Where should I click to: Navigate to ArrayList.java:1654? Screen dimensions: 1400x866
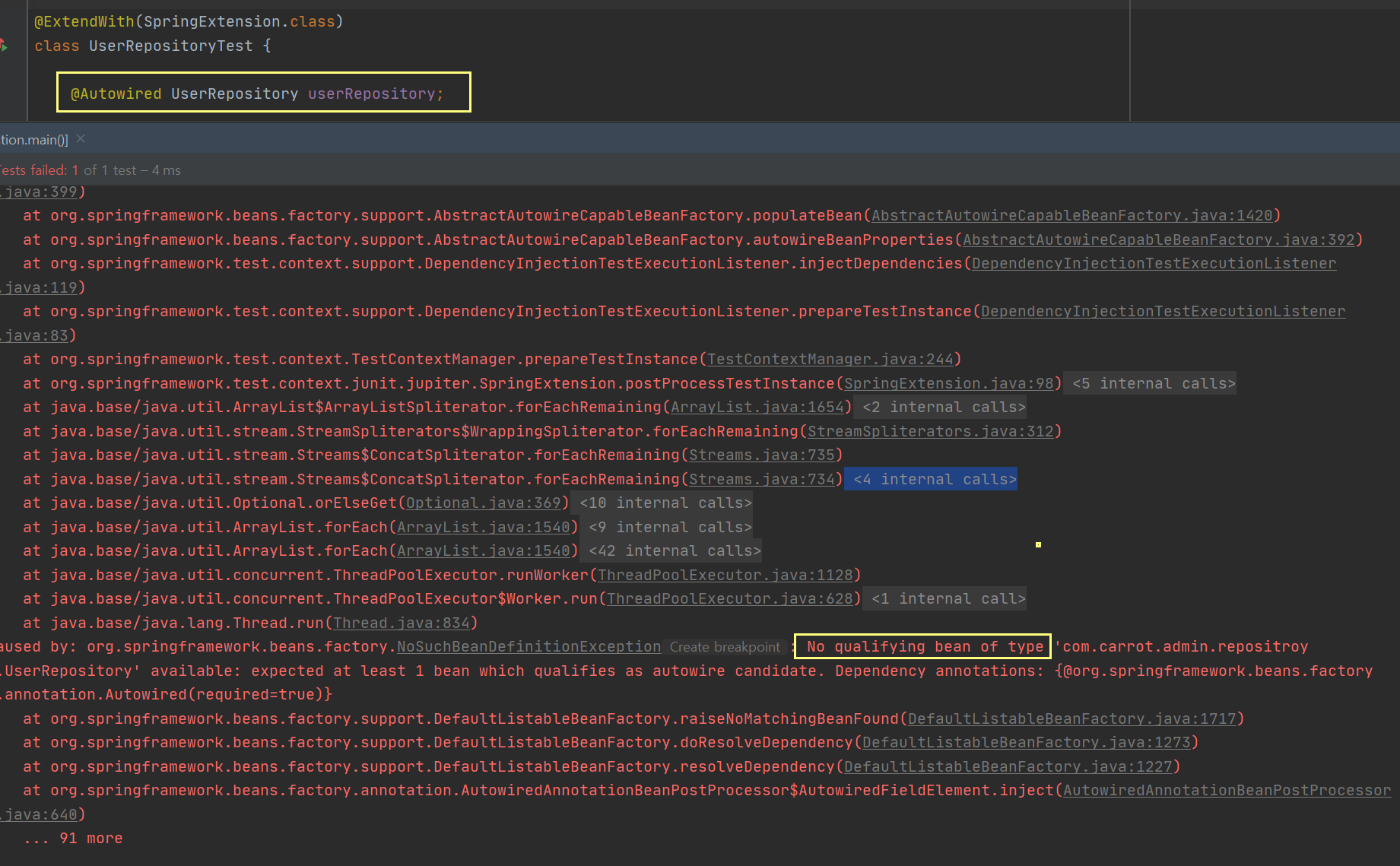tap(757, 408)
